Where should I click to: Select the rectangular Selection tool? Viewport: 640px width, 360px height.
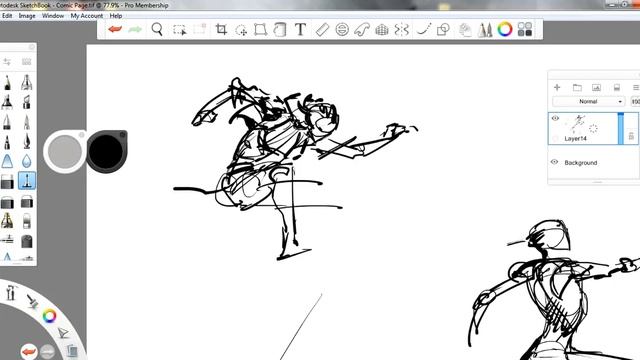179,30
